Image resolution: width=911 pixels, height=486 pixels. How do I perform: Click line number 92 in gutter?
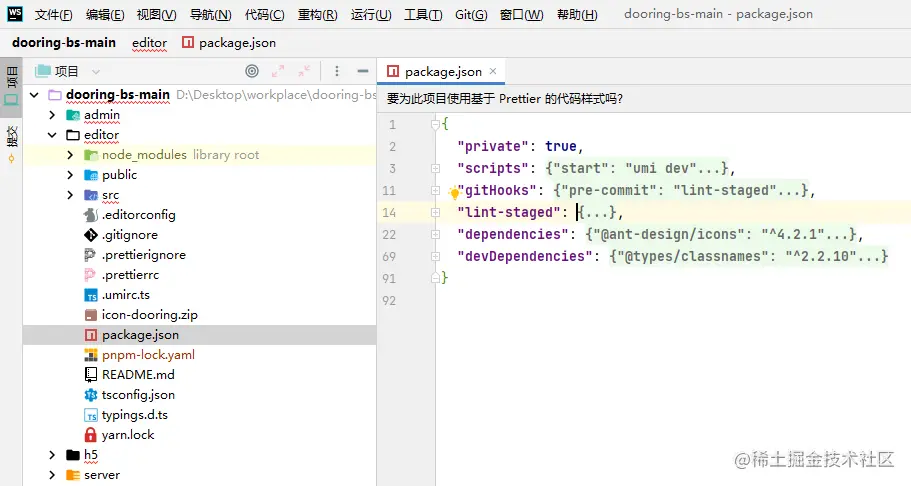coord(389,301)
